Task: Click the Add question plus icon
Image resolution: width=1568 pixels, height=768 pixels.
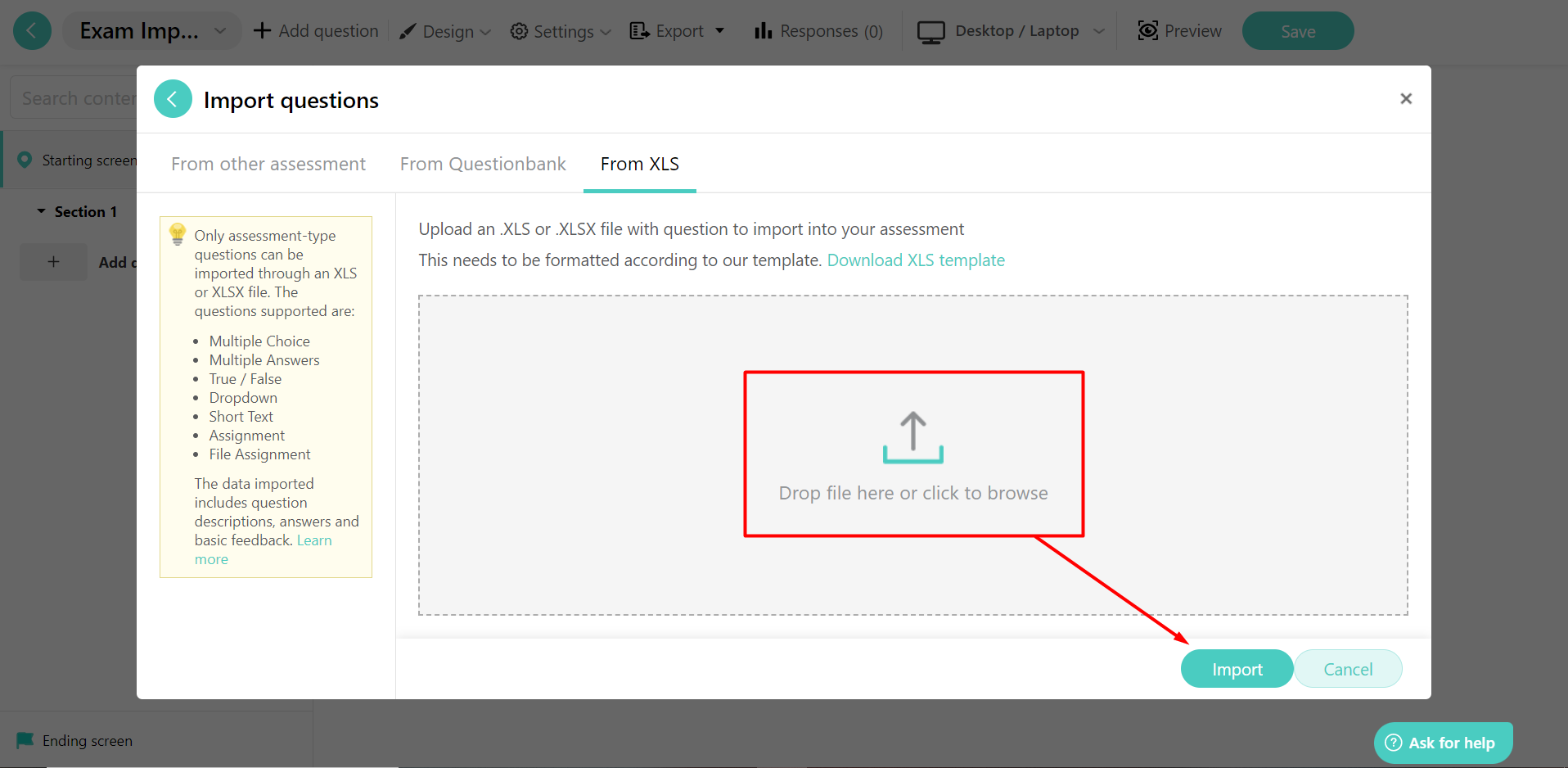Action: pos(262,29)
